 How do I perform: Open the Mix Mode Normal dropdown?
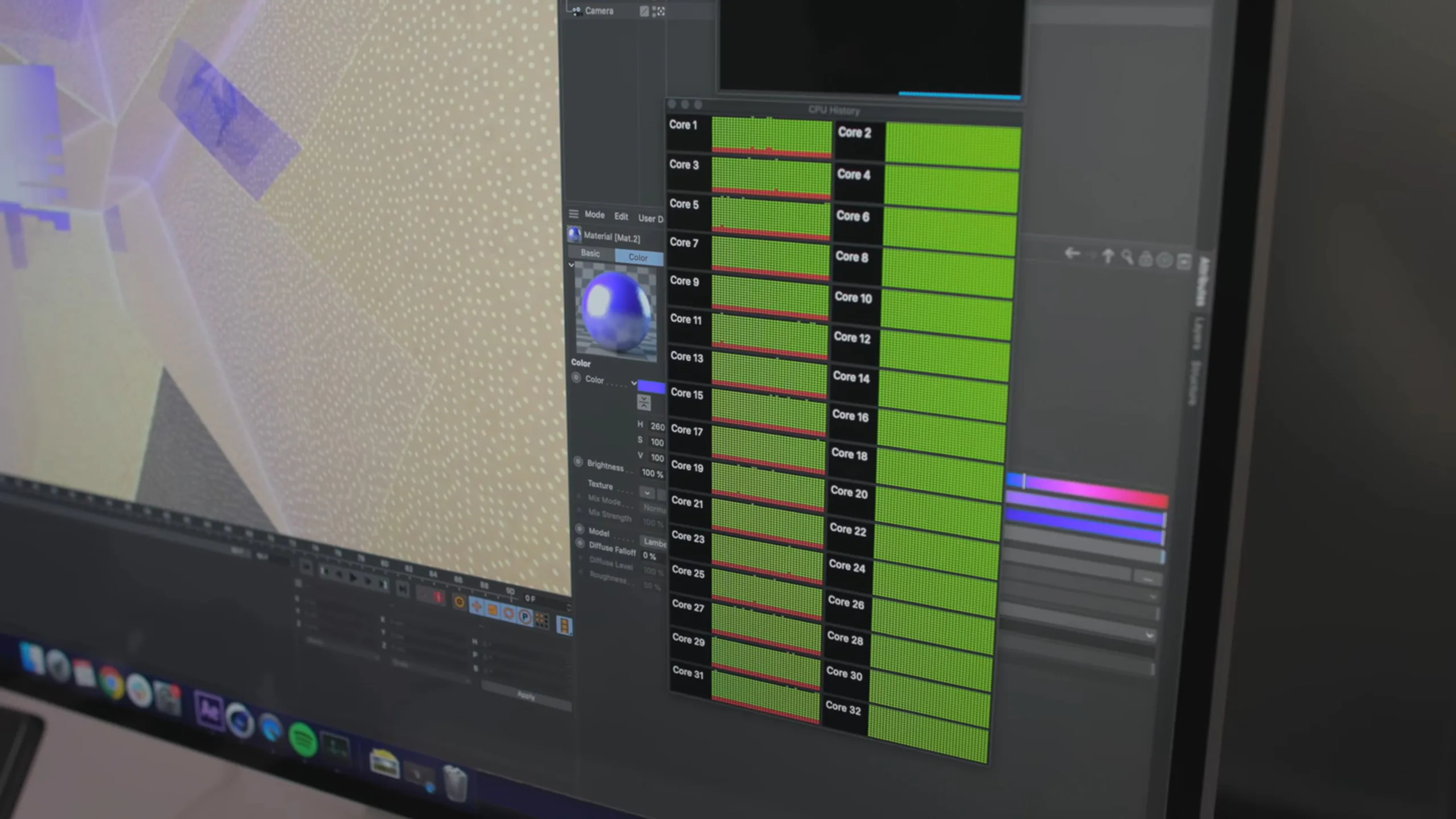(x=654, y=508)
